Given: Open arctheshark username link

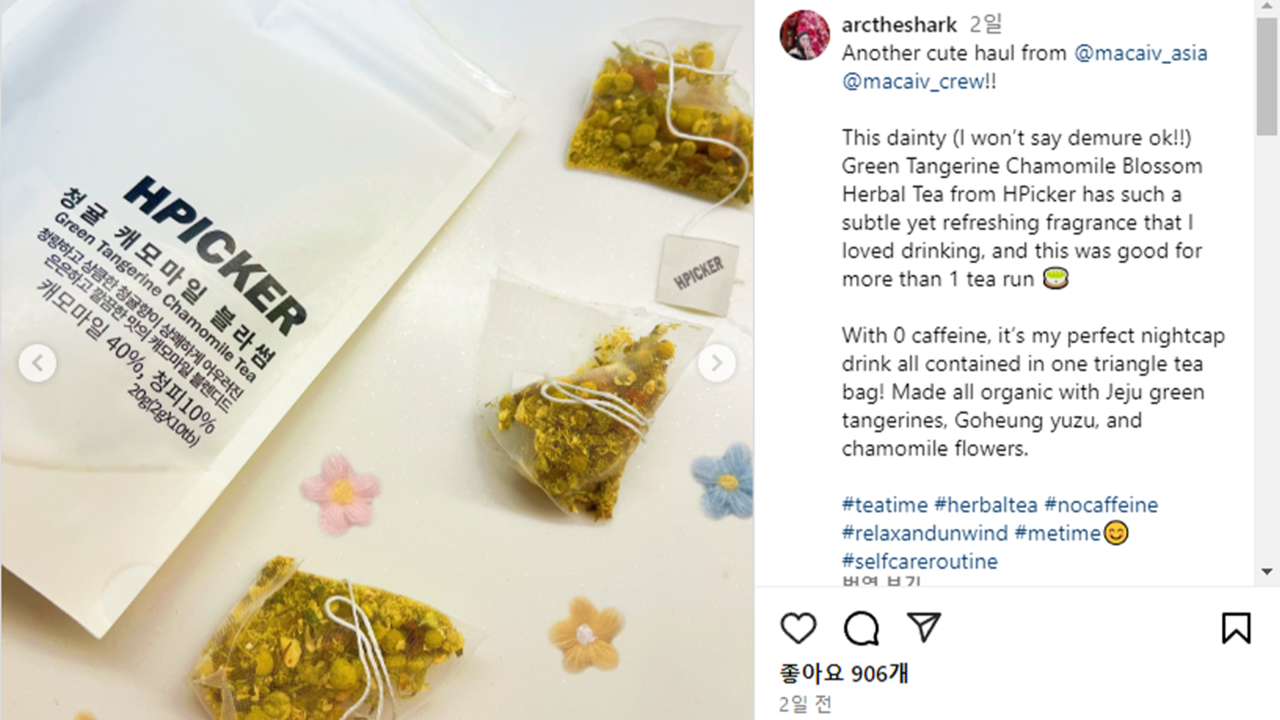Looking at the screenshot, I should click(899, 25).
